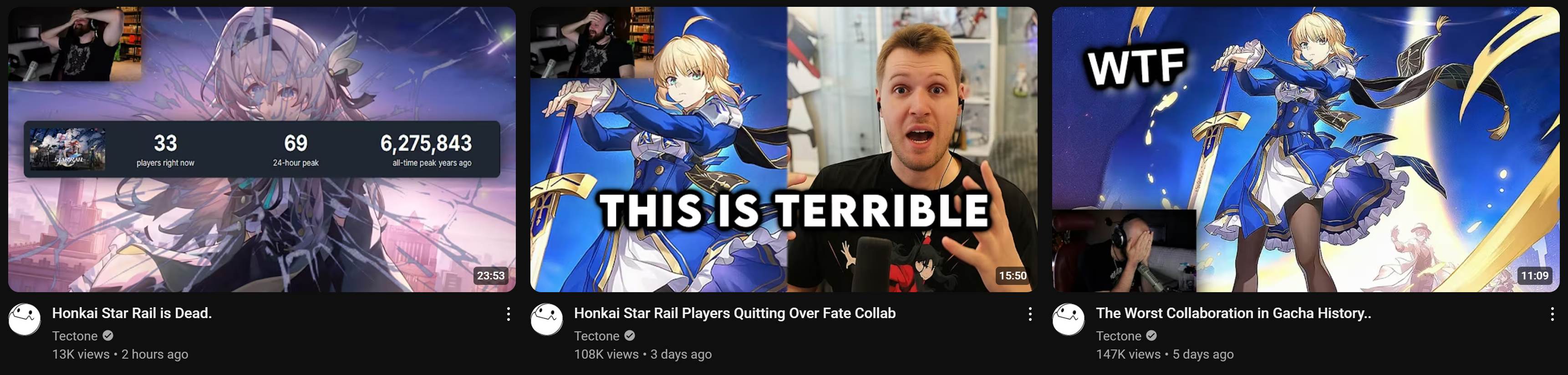Open "Honkai Star Rail Players Quitting Over Fate Collab" title
The height and width of the screenshot is (375, 1568).
735,314
